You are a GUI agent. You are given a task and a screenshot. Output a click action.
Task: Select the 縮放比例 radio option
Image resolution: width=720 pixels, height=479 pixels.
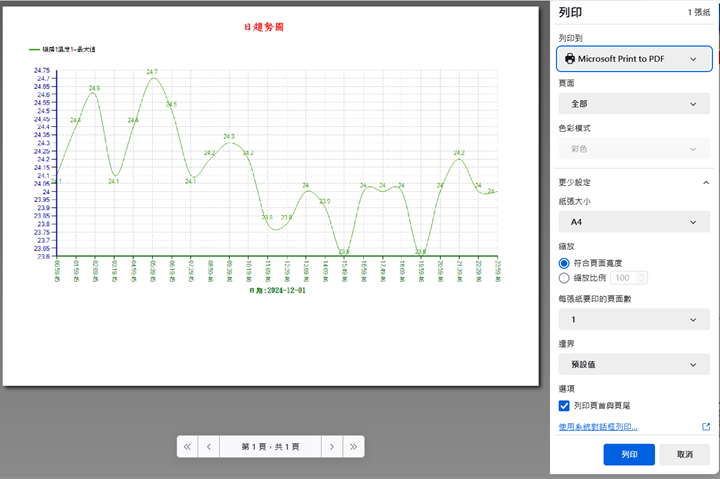[x=565, y=278]
